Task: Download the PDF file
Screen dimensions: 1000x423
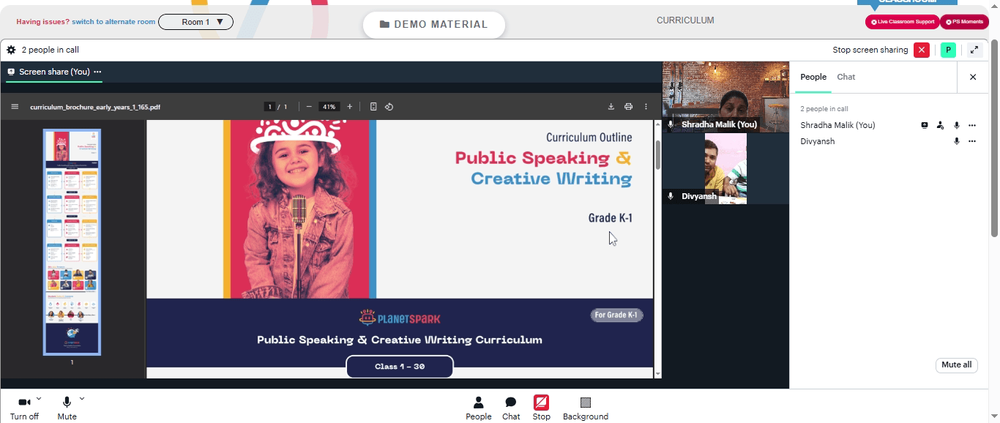Action: [611, 107]
